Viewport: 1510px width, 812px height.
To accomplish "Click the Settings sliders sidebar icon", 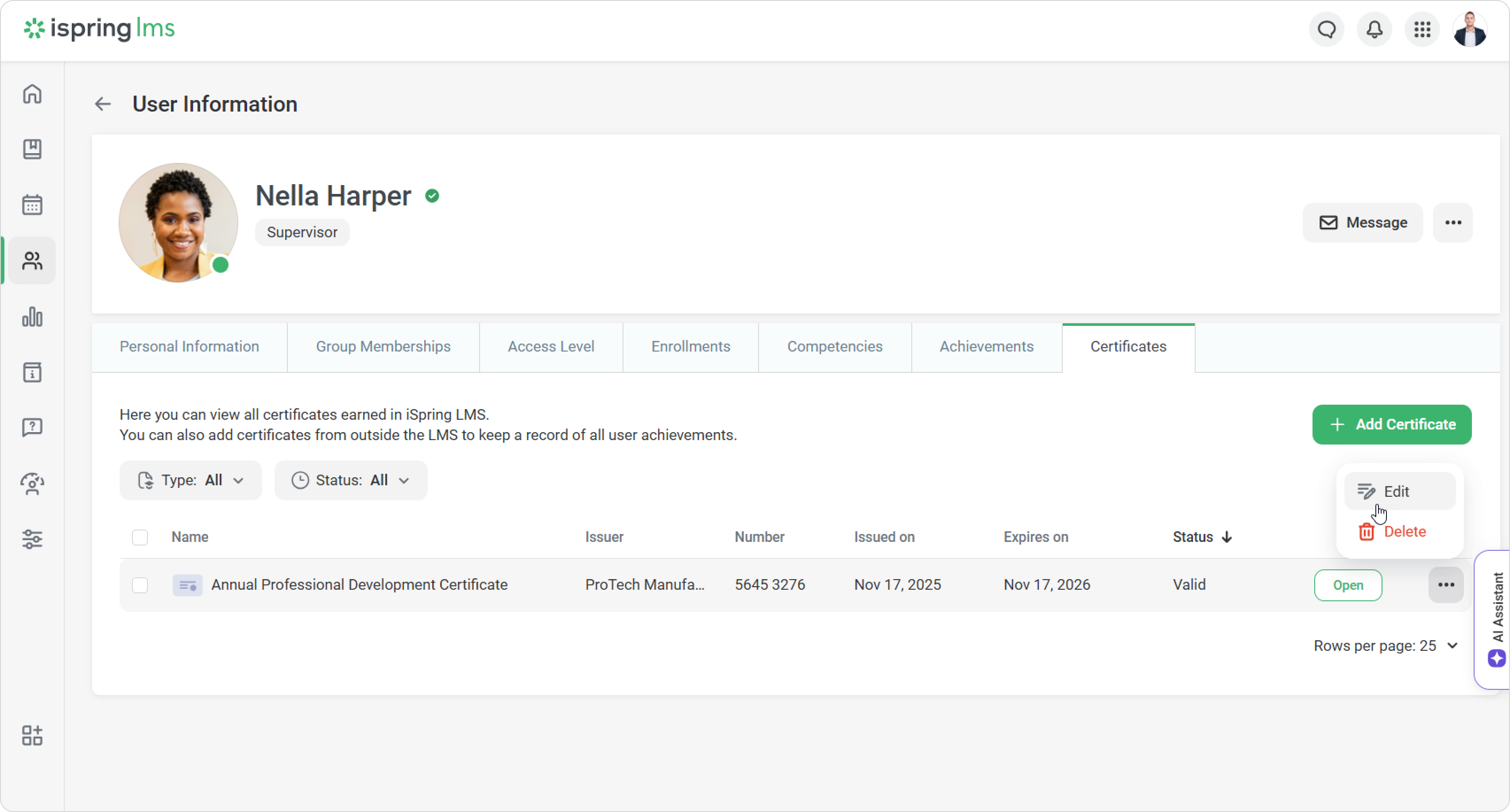I will [x=32, y=539].
